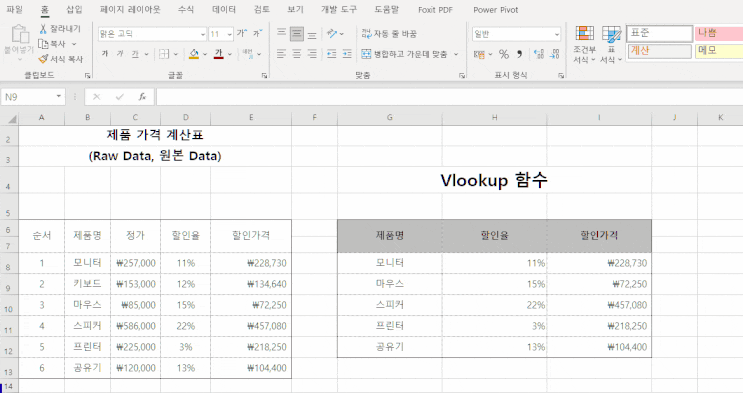Screen dimensions: 743x393
Task: Open the clipboard (클립보드) dialog launcher
Action: tap(87, 75)
